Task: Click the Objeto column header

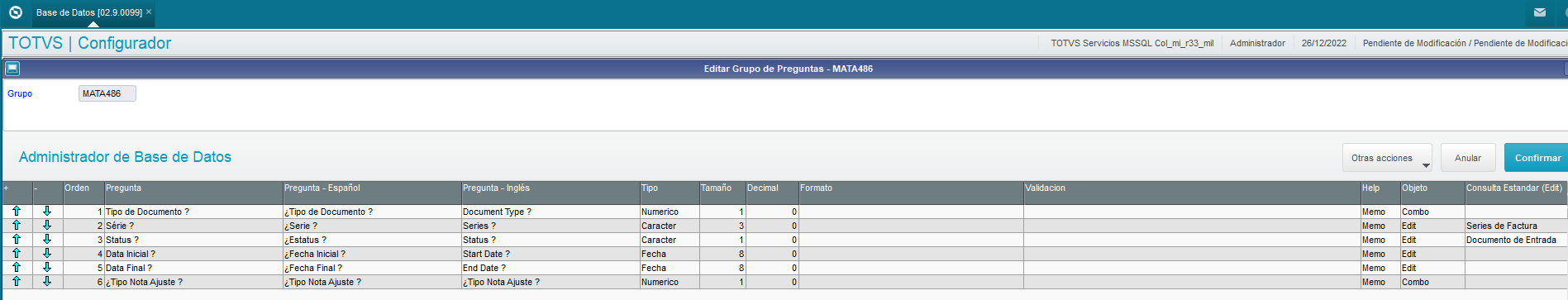Action: (x=1432, y=193)
